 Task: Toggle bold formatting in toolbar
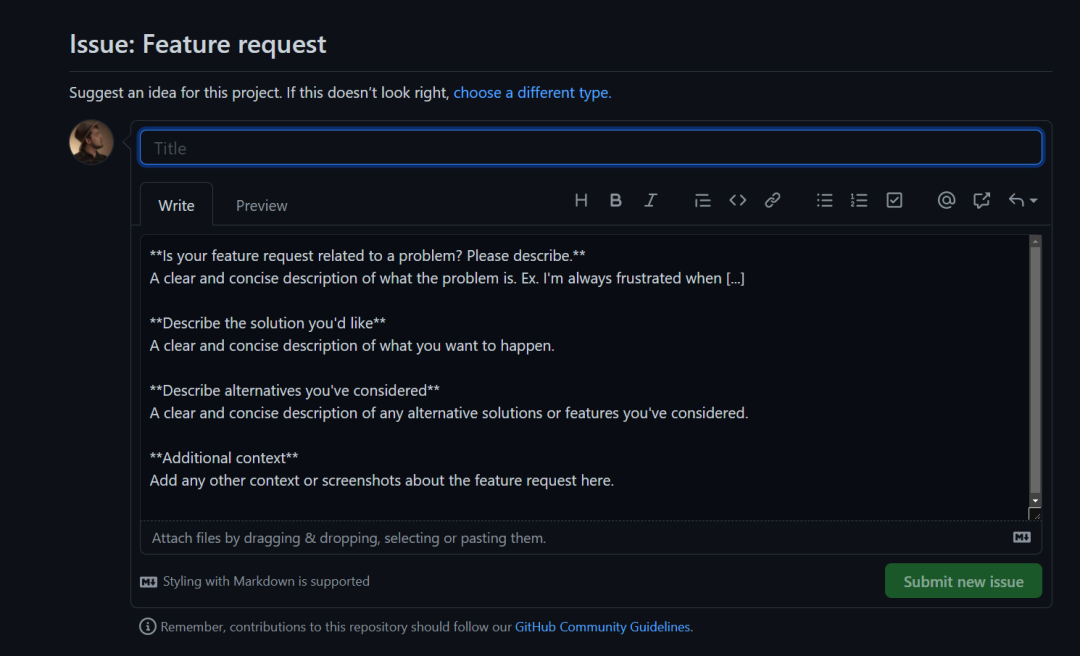click(x=616, y=200)
